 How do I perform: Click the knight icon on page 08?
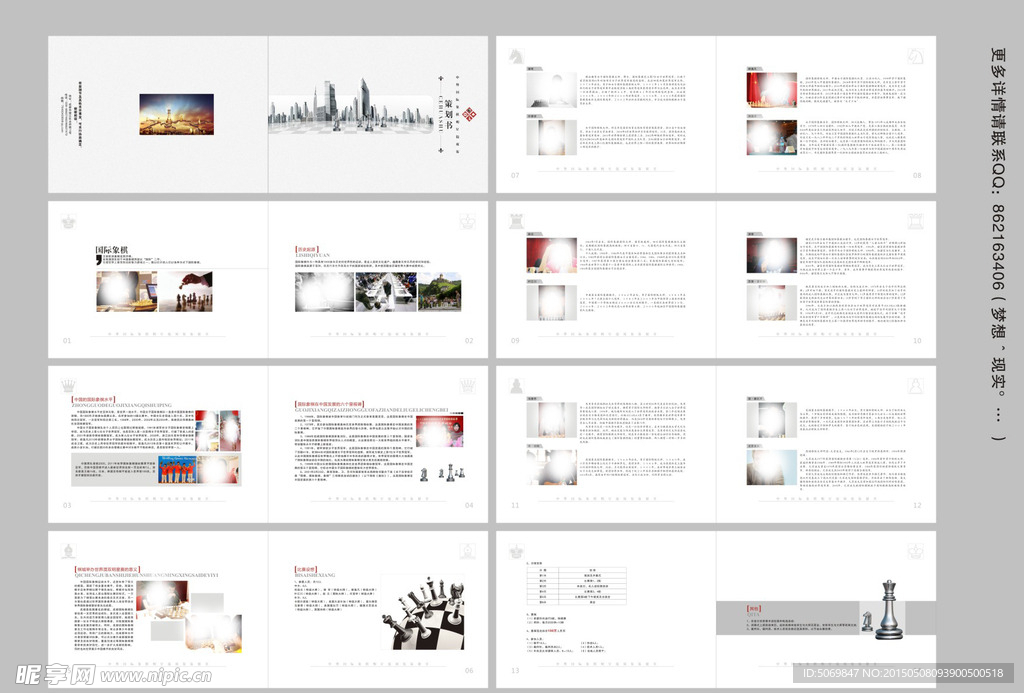coord(914,56)
